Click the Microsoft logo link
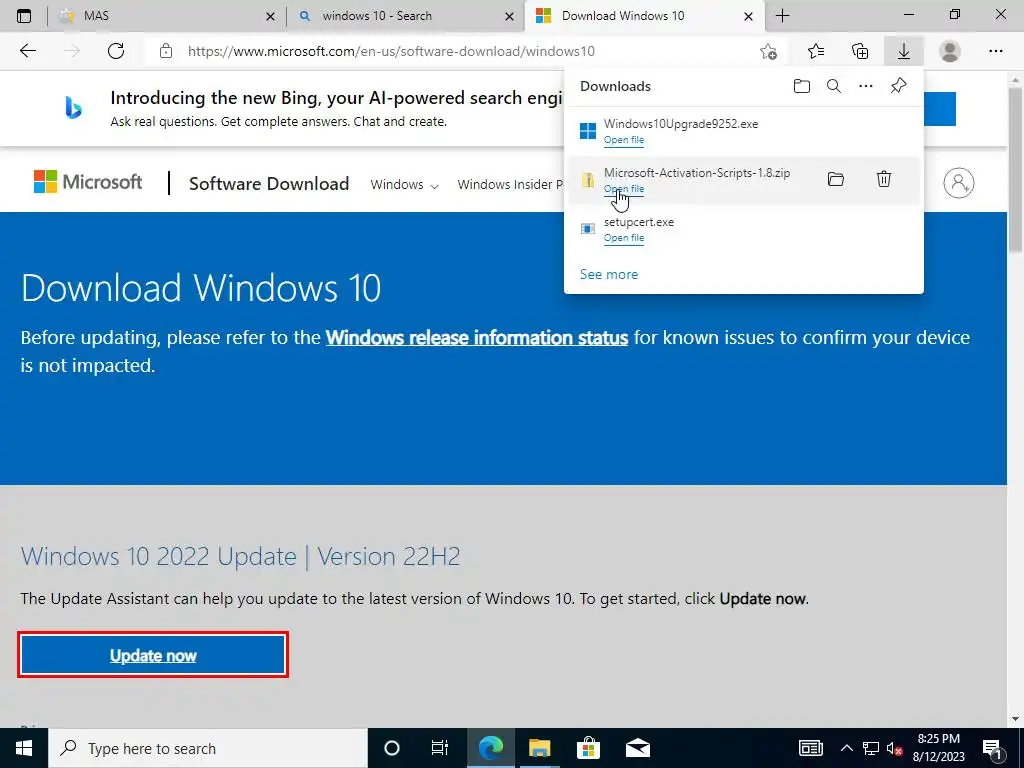1024x768 pixels. (x=88, y=182)
